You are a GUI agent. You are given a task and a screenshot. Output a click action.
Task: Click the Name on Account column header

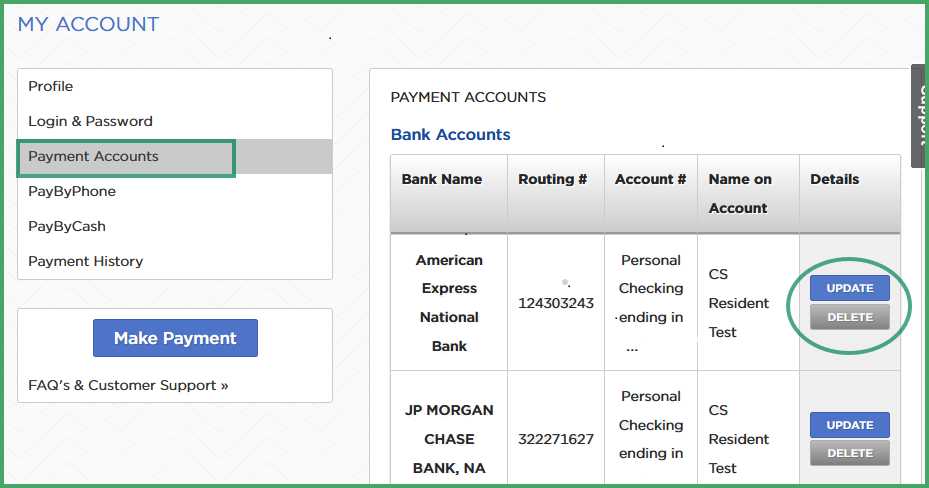(x=740, y=194)
